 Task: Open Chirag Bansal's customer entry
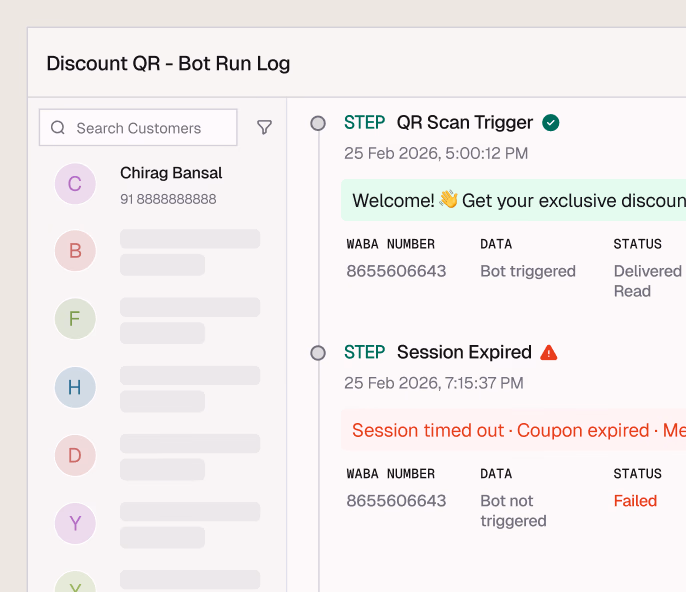(x=171, y=174)
